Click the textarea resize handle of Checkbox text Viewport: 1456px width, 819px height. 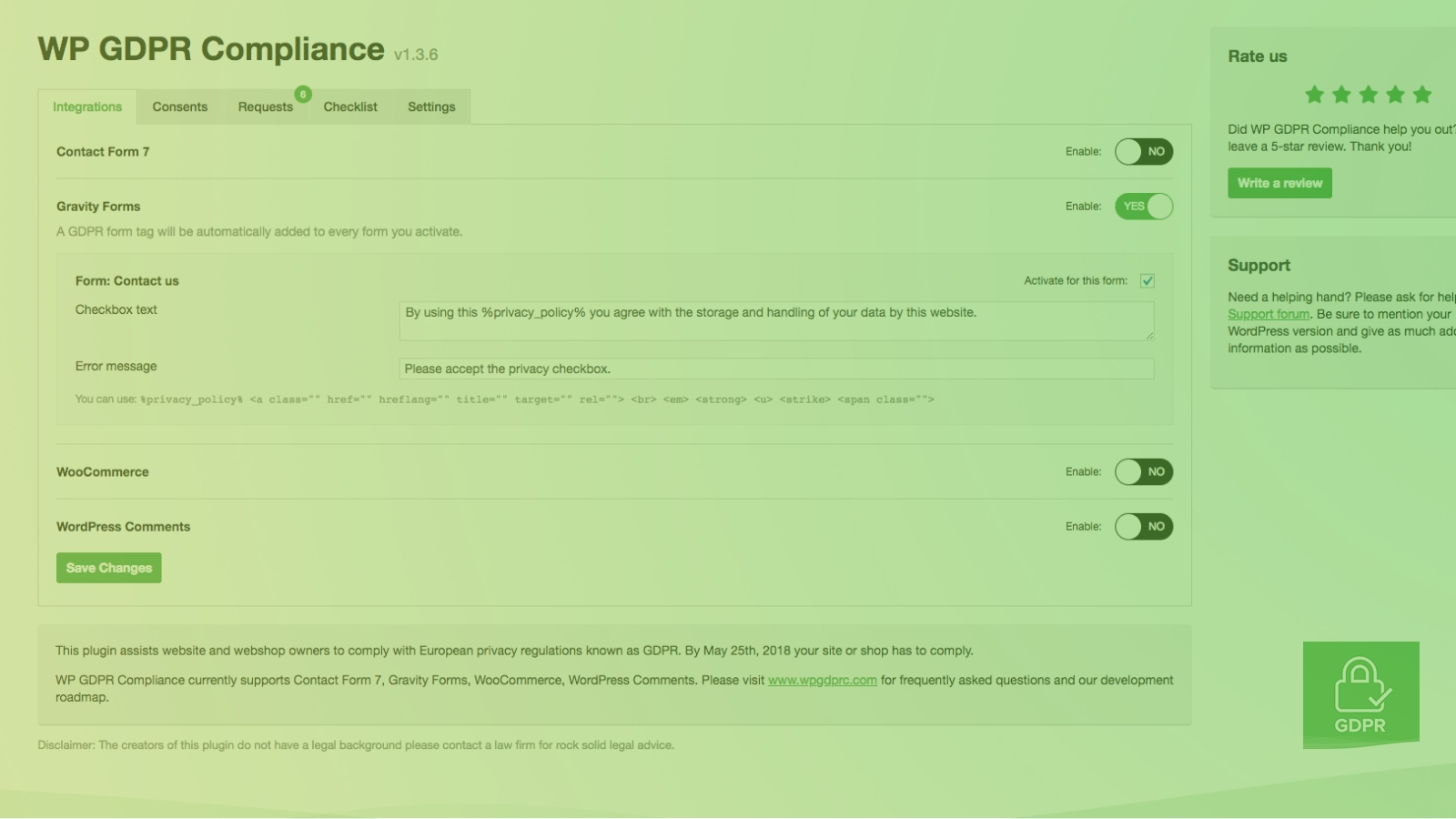tap(1149, 336)
